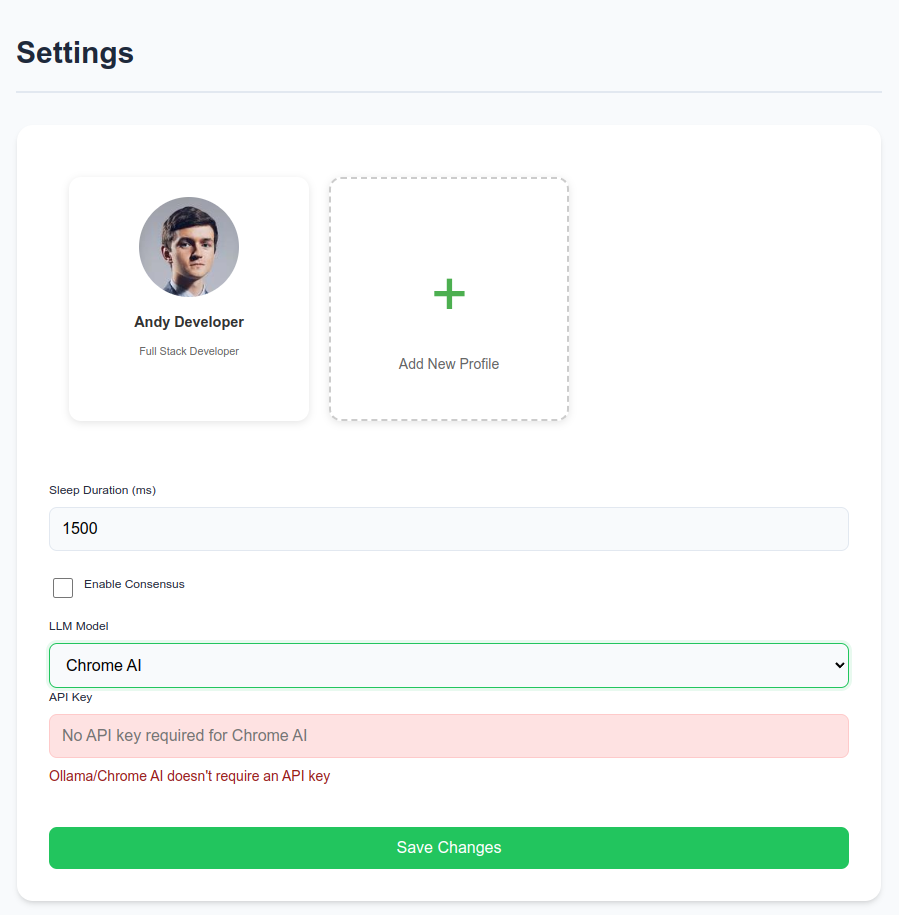Open the LLM Model dropdown
The image size is (899, 915).
click(x=449, y=665)
